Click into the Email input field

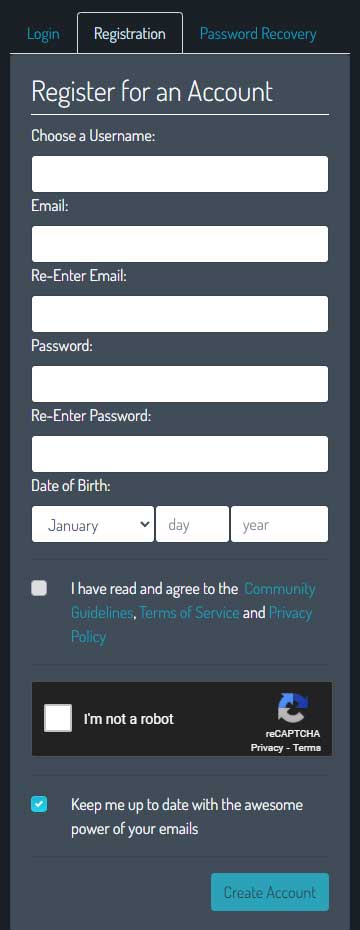point(180,244)
